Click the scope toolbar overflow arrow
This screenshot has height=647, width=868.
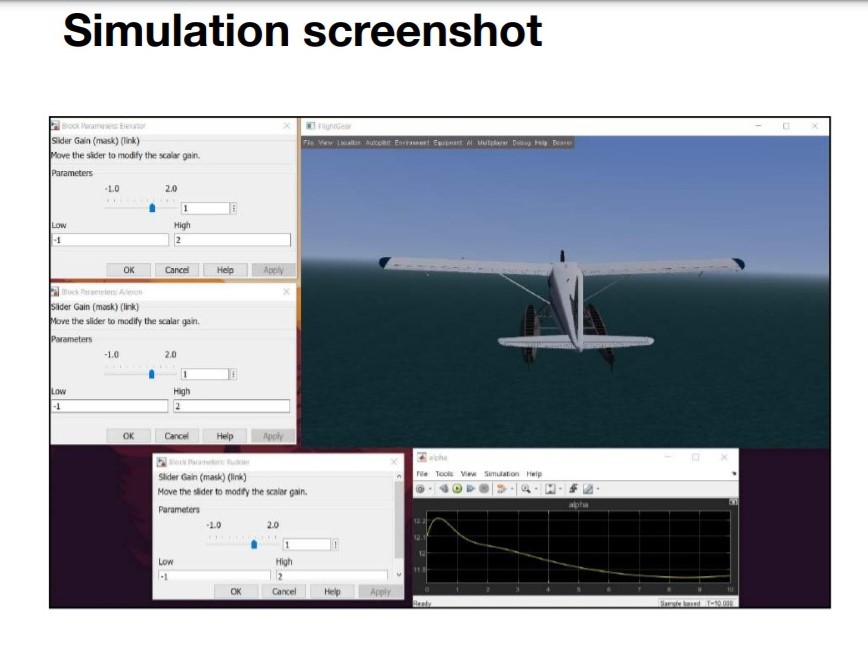point(734,474)
